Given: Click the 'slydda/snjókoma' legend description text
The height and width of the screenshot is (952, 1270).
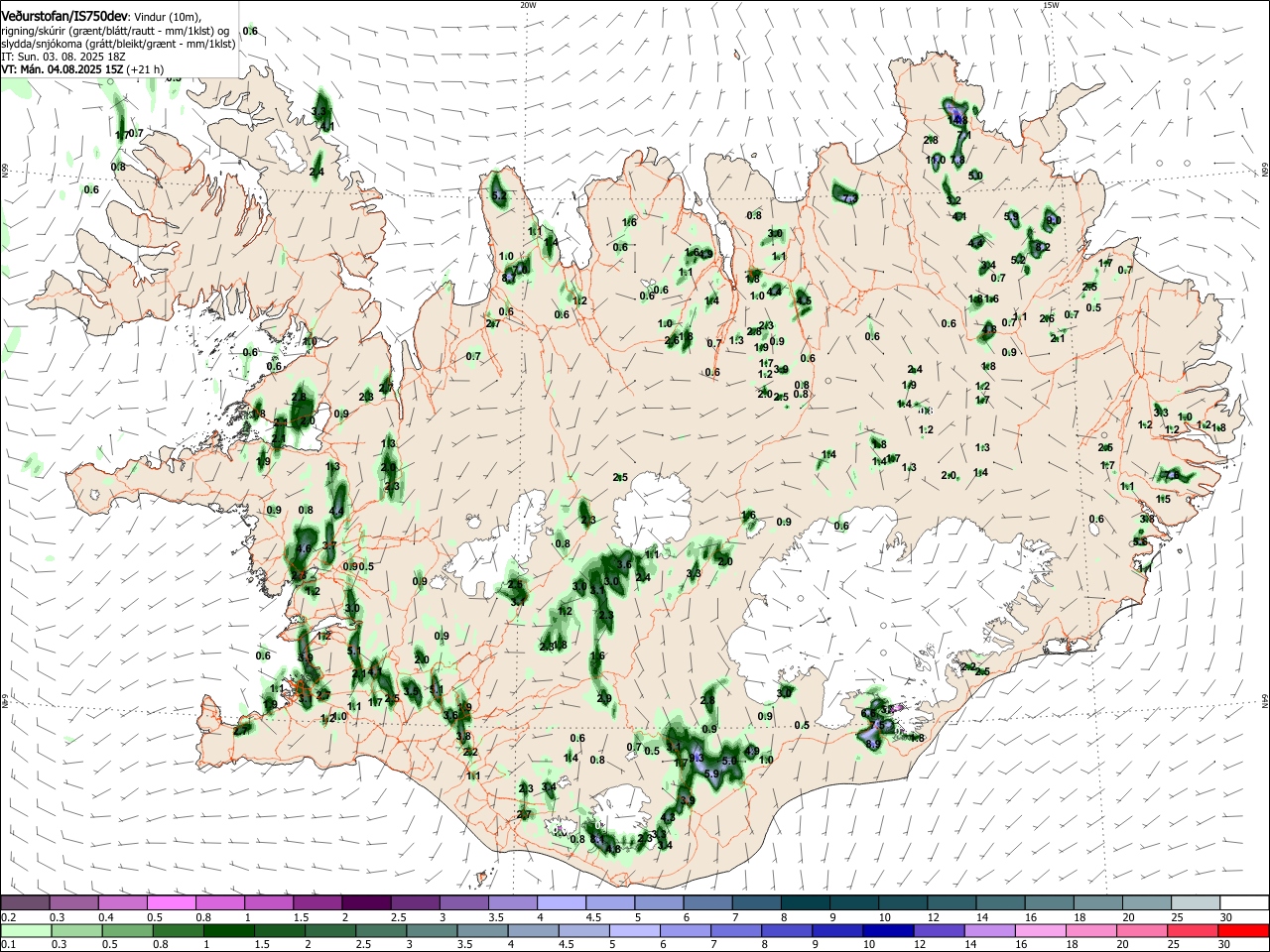Looking at the screenshot, I should click(41, 44).
